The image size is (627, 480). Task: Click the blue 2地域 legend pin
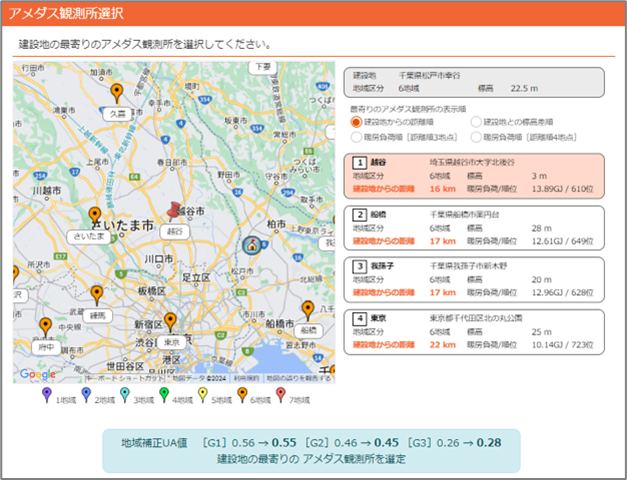(86, 394)
